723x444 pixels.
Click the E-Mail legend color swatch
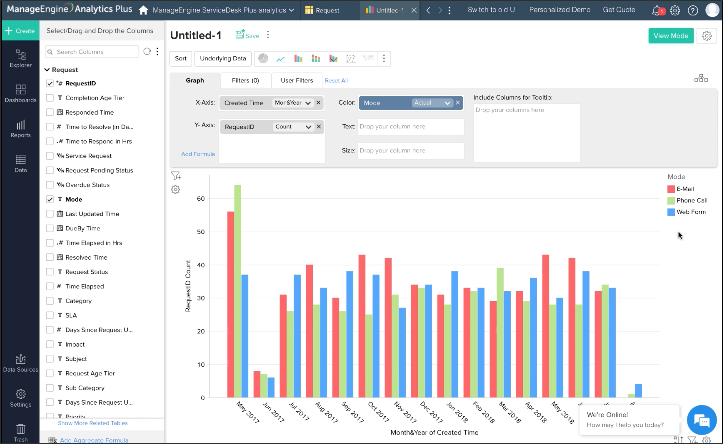pyautogui.click(x=671, y=188)
